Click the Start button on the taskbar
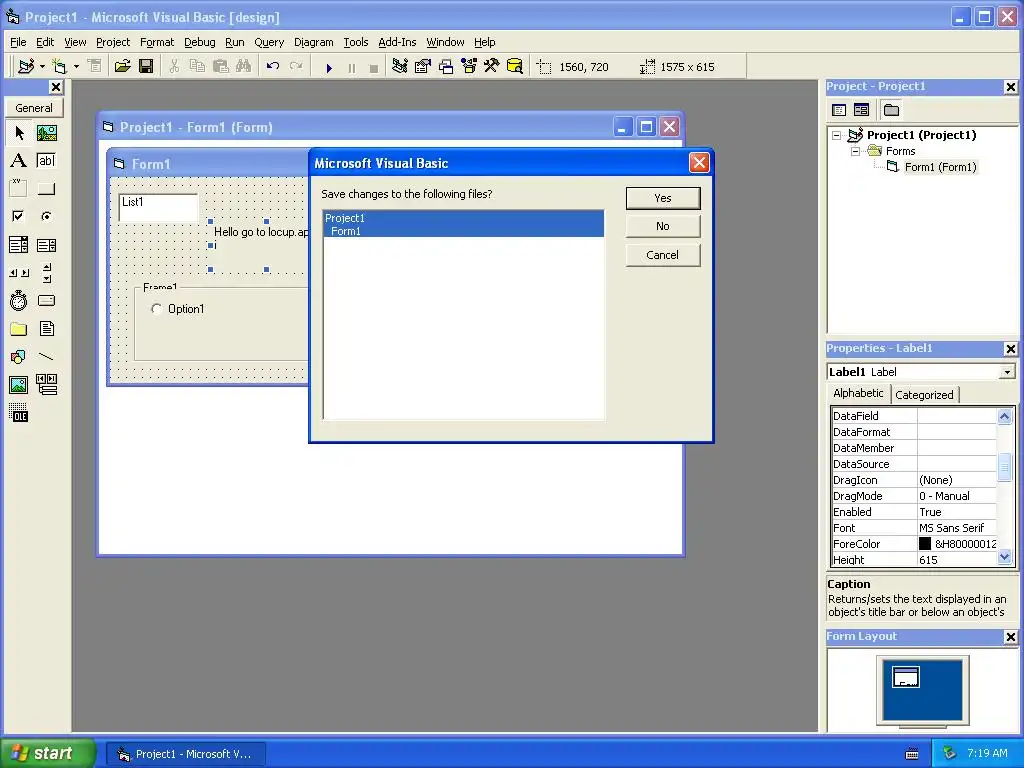This screenshot has height=768, width=1024. tap(48, 754)
